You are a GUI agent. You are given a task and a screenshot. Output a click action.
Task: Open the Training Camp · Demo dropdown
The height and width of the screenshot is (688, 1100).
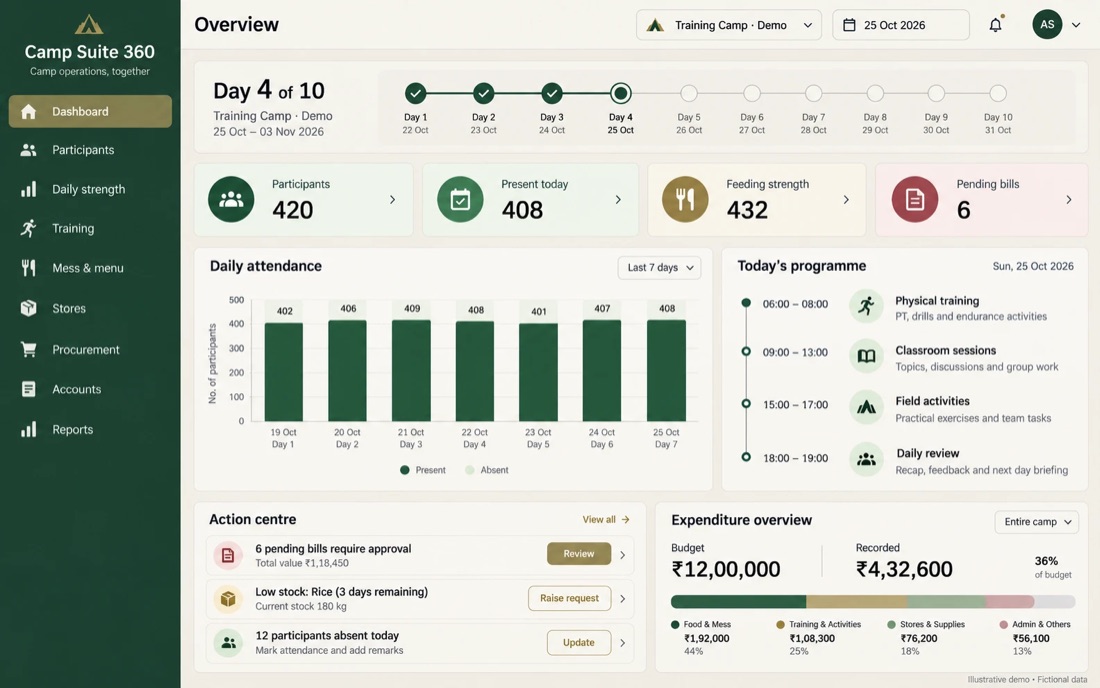[x=728, y=25]
